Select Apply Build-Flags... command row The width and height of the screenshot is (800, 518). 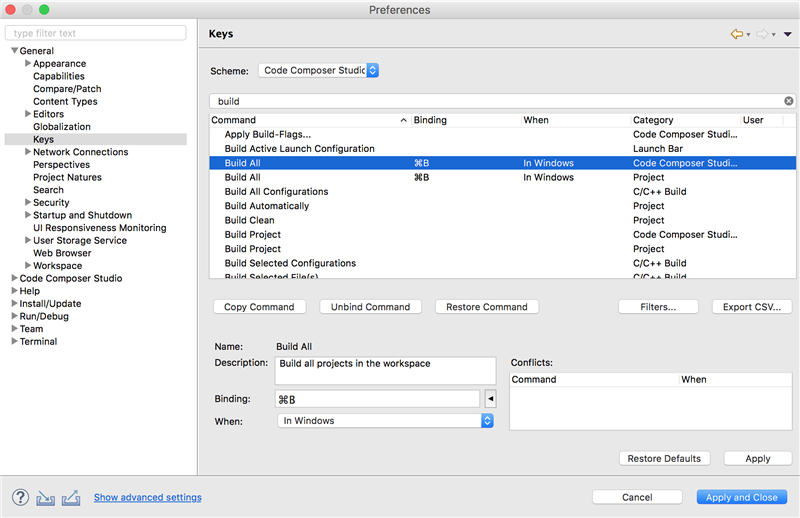[x=503, y=134]
